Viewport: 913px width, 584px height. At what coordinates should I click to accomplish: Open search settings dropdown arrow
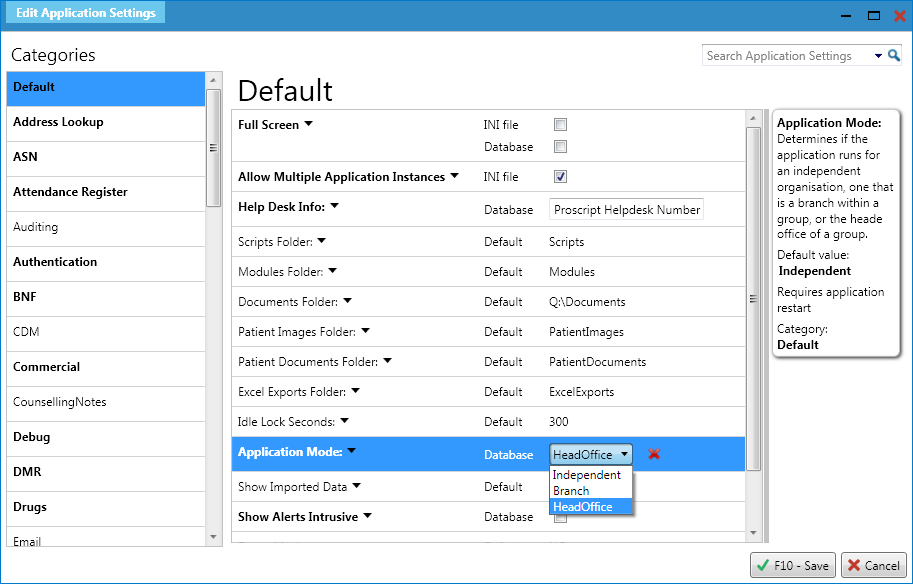coord(878,56)
